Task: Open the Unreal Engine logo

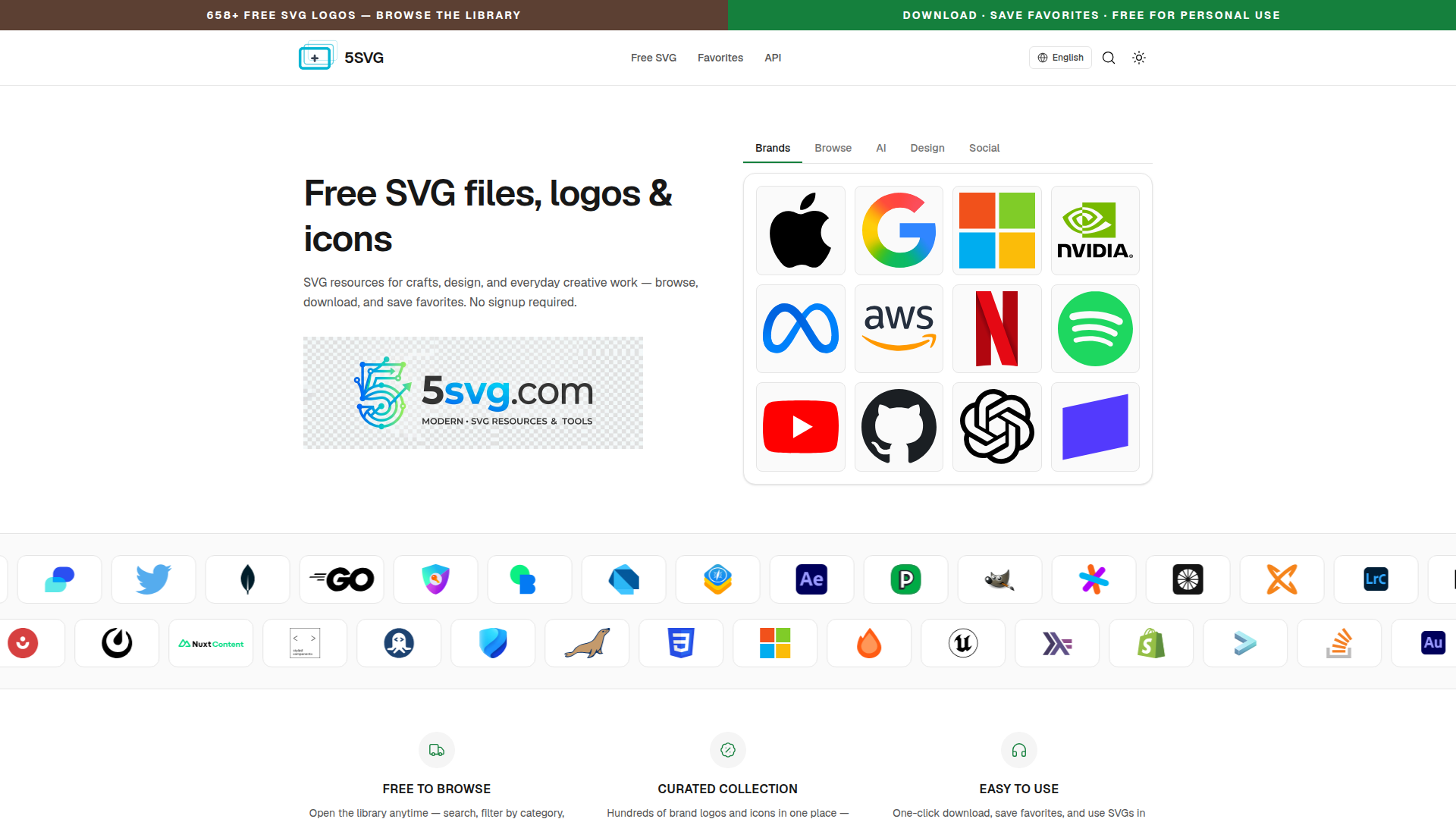Action: tap(963, 643)
